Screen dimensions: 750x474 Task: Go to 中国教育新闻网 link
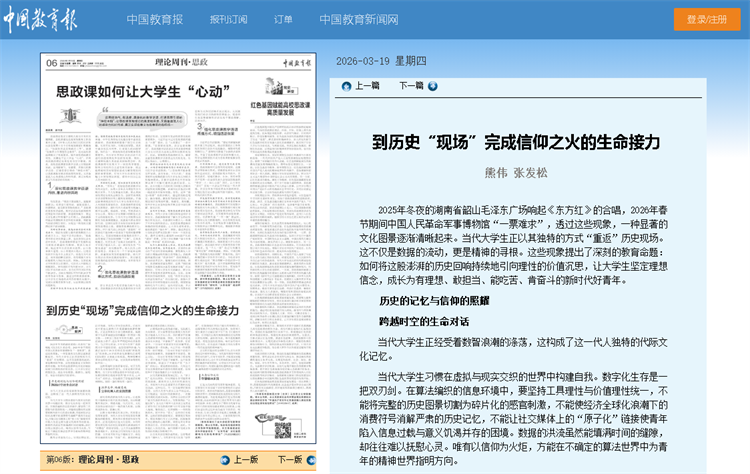point(359,20)
